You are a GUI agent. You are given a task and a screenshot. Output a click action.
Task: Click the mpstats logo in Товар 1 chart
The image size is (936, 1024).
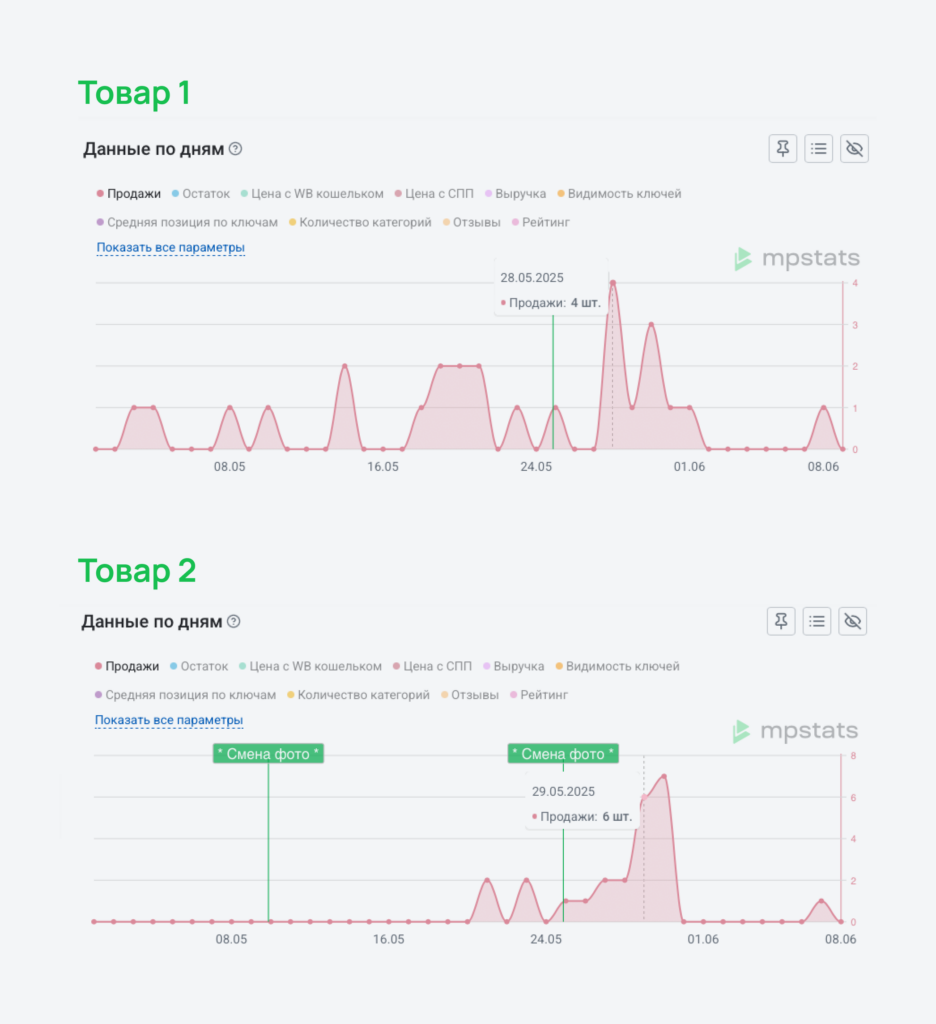tap(797, 259)
